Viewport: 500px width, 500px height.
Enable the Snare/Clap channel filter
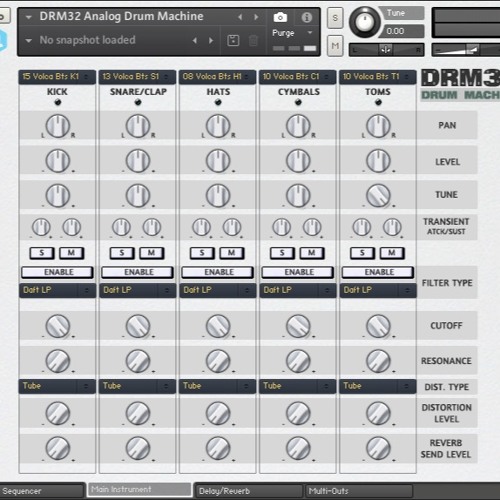tap(137, 272)
